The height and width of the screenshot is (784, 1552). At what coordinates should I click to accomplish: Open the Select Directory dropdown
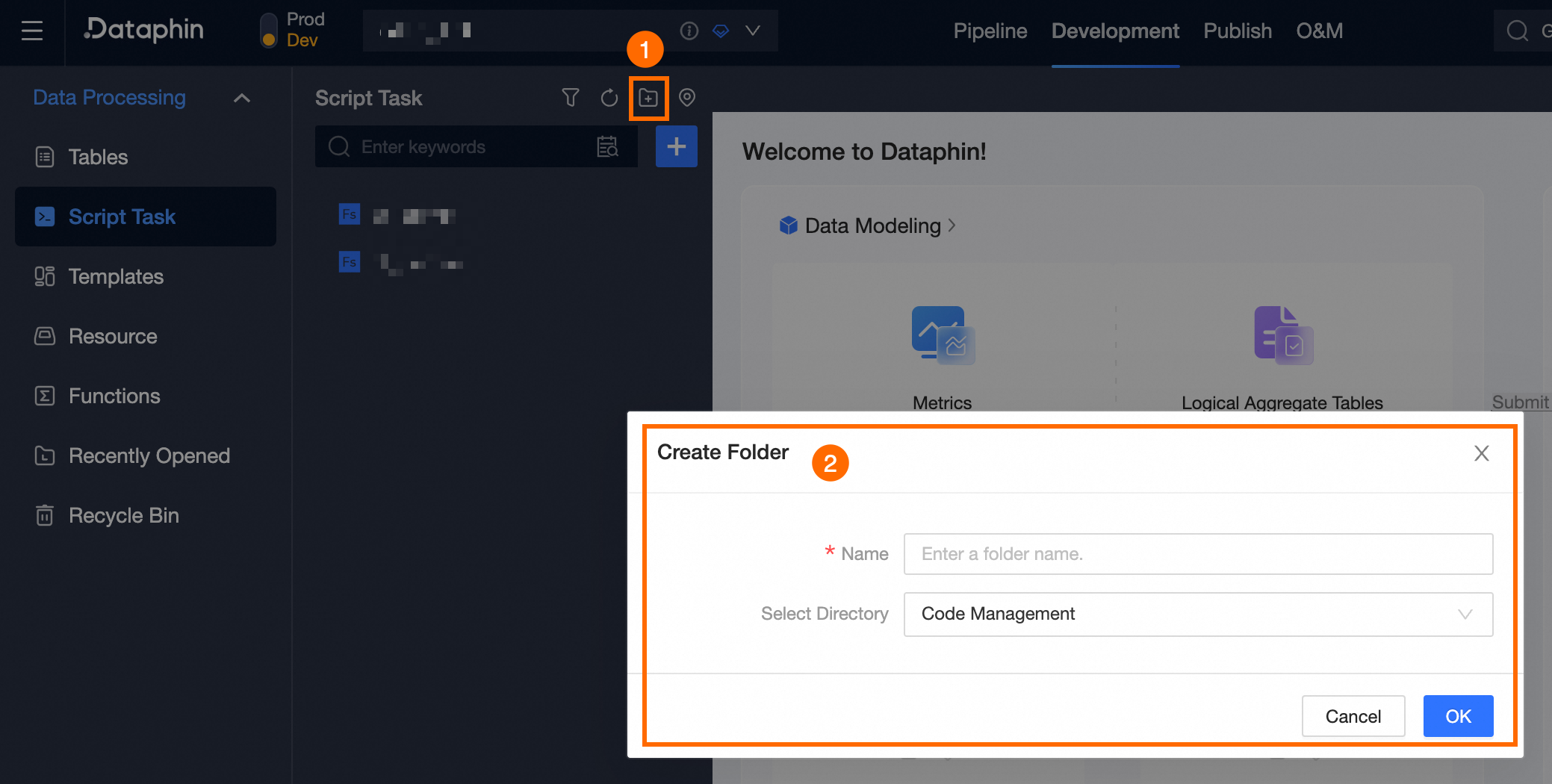(x=1198, y=614)
